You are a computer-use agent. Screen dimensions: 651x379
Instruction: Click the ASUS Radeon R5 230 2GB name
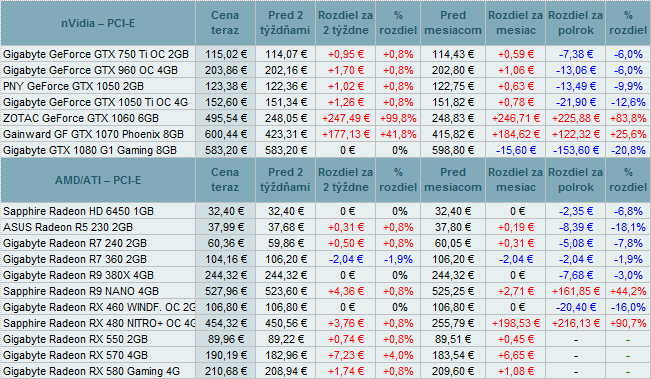[x=68, y=227]
